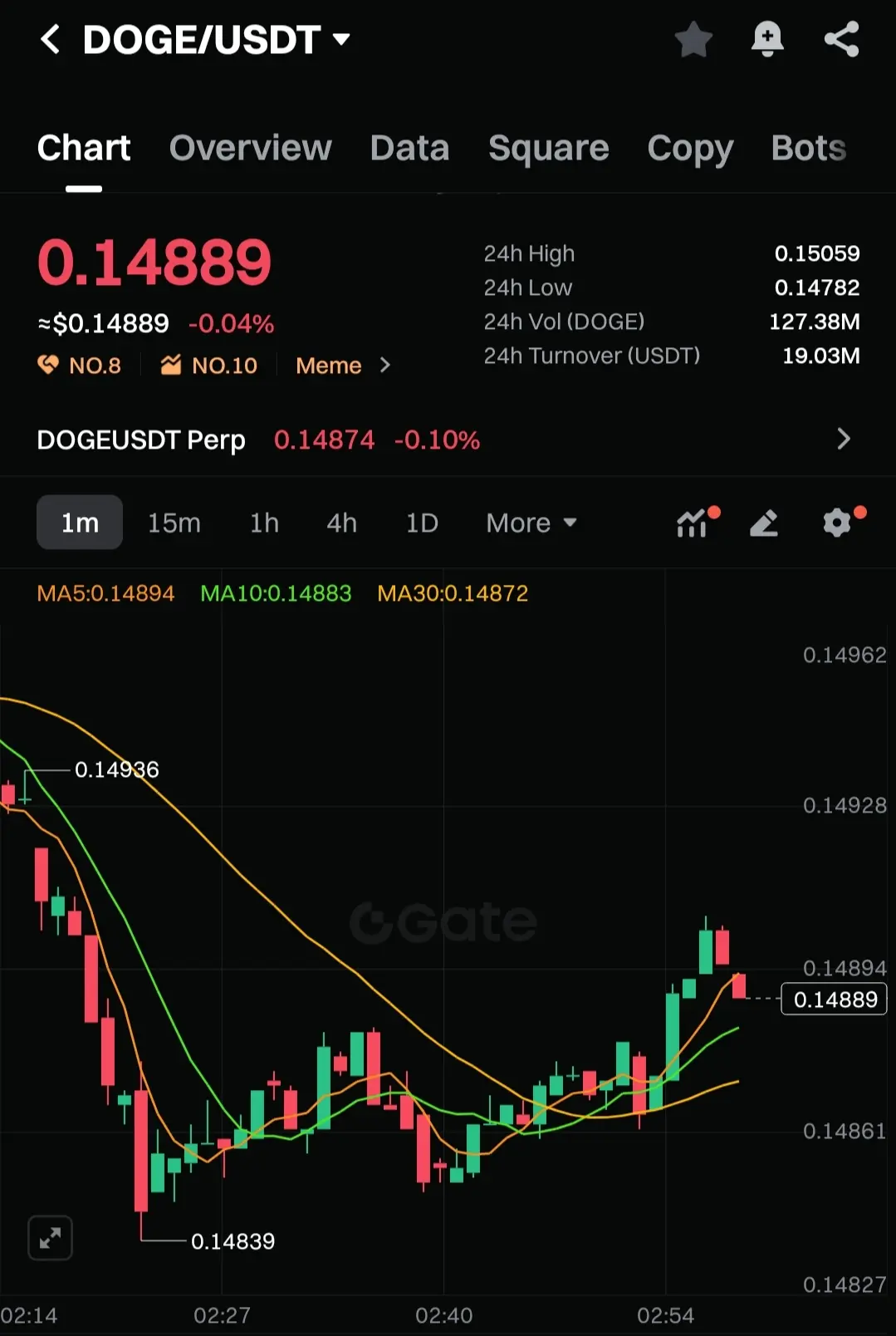Tap the 0.14861 price axis label
The image size is (896, 1336).
coord(845,1131)
